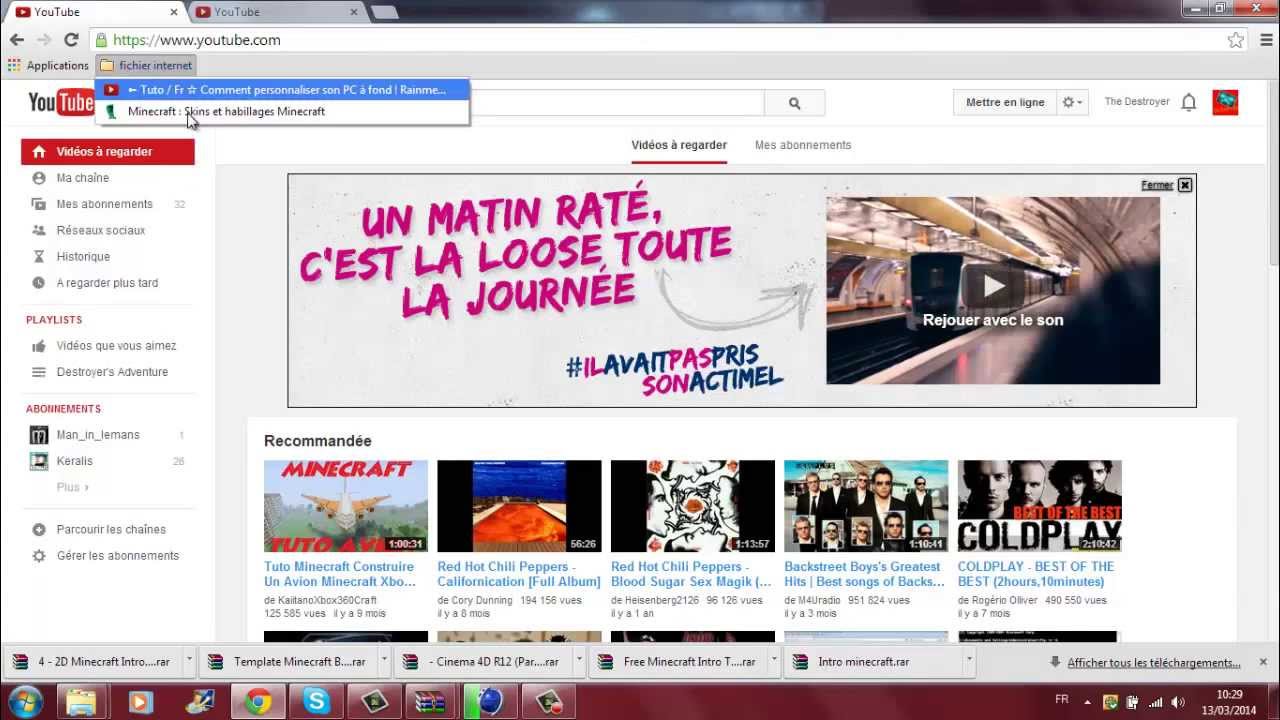The width and height of the screenshot is (1280, 720).
Task: Open '- Cinema 4D R12' download dropdown arrow
Action: 579,661
